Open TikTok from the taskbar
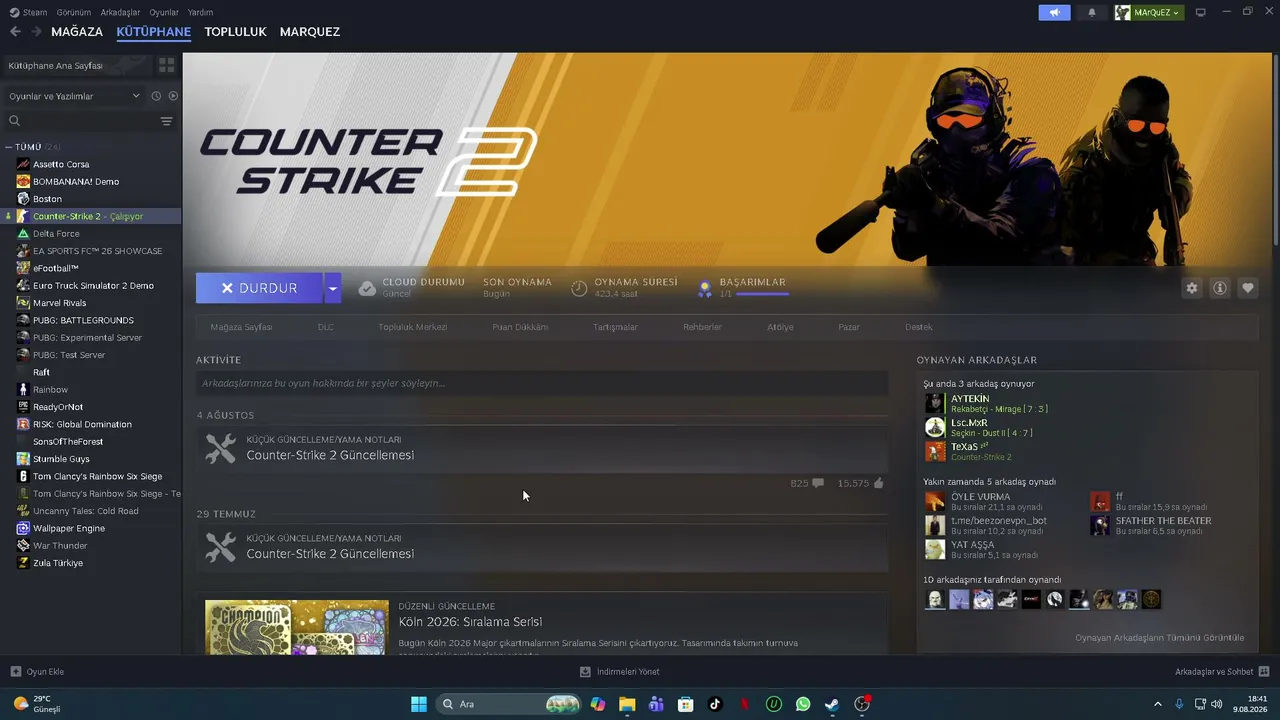1280x720 pixels. click(x=715, y=704)
